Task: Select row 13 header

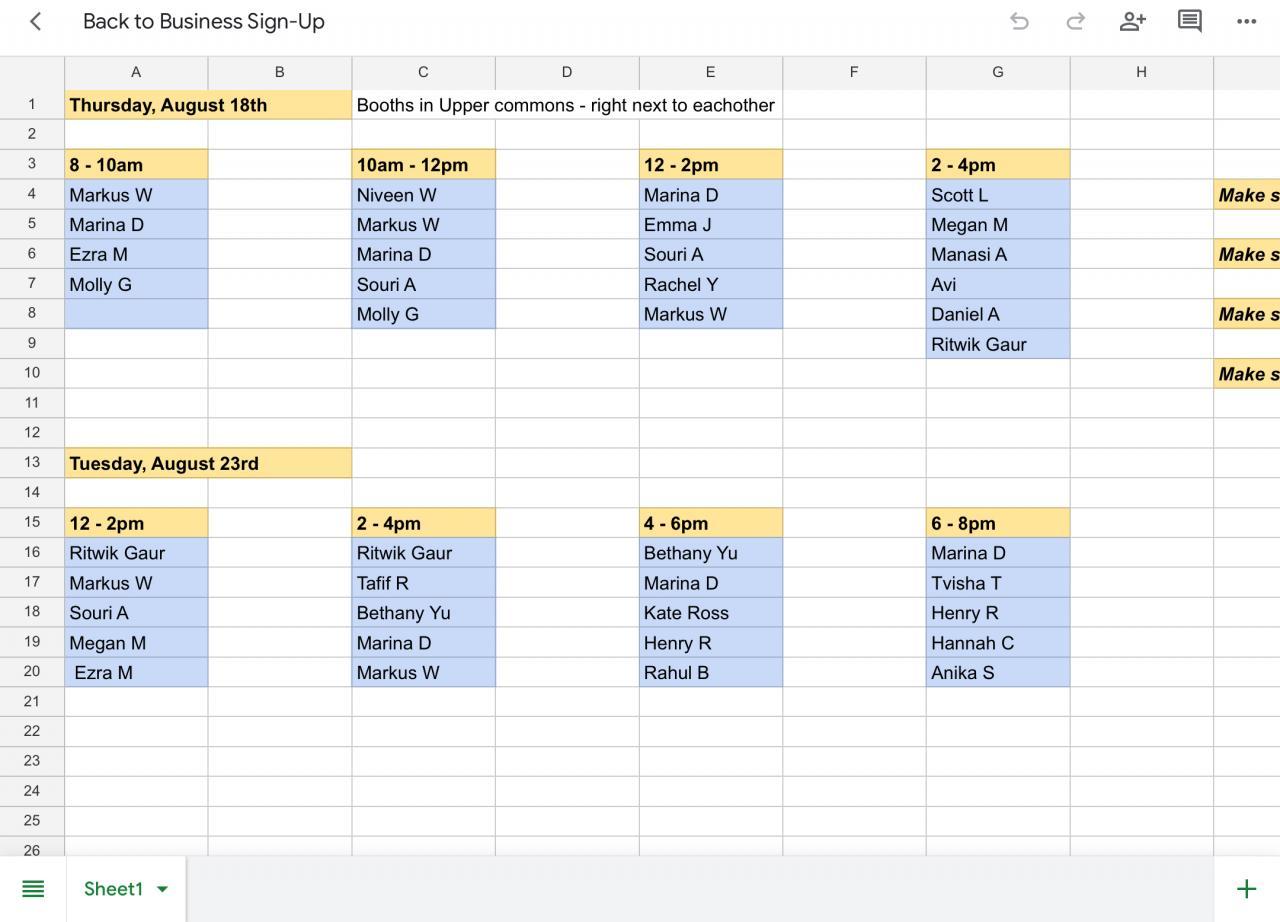Action: point(32,463)
